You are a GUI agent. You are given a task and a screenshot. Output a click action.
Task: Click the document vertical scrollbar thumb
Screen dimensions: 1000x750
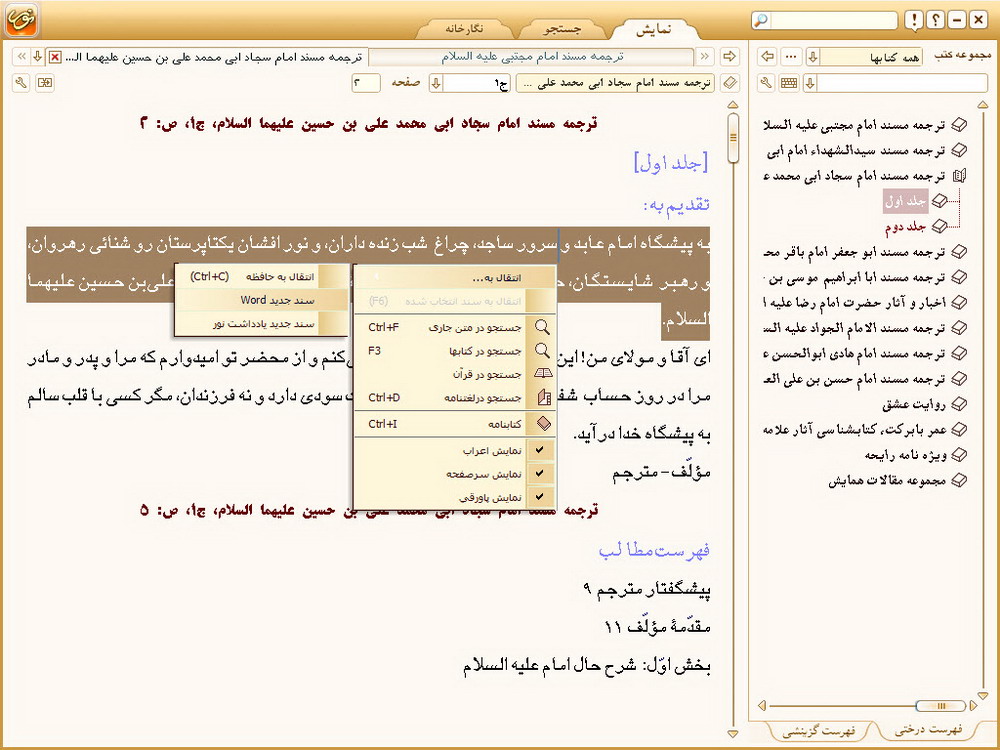pos(733,138)
